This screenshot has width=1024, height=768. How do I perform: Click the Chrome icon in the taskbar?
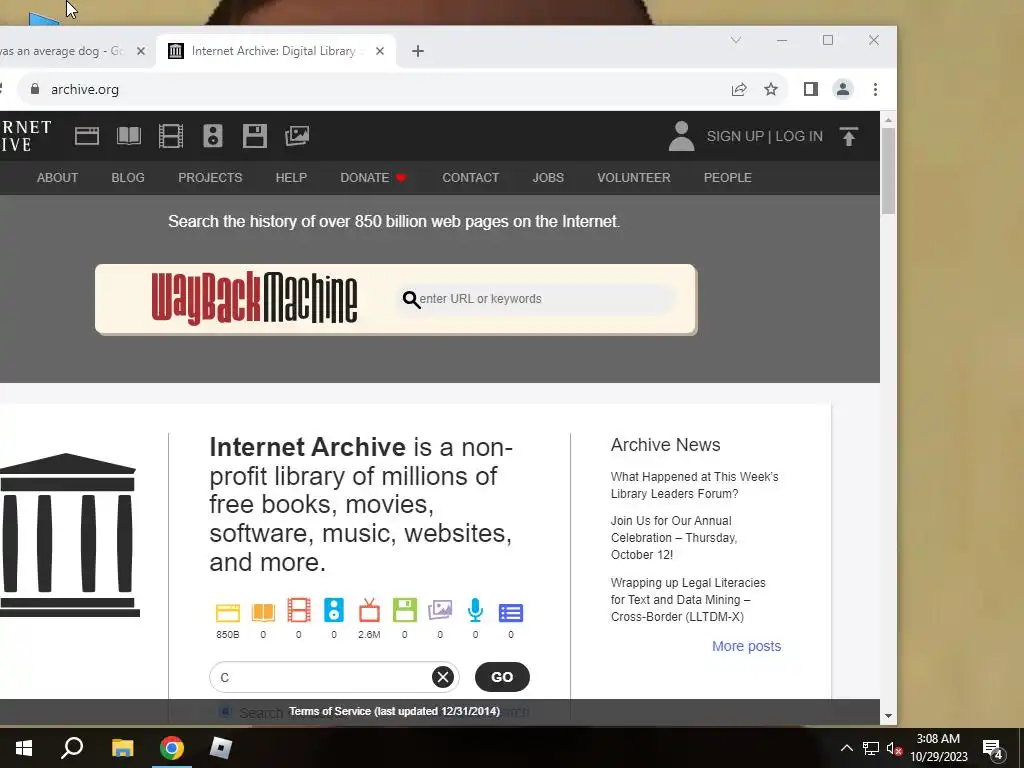click(172, 748)
